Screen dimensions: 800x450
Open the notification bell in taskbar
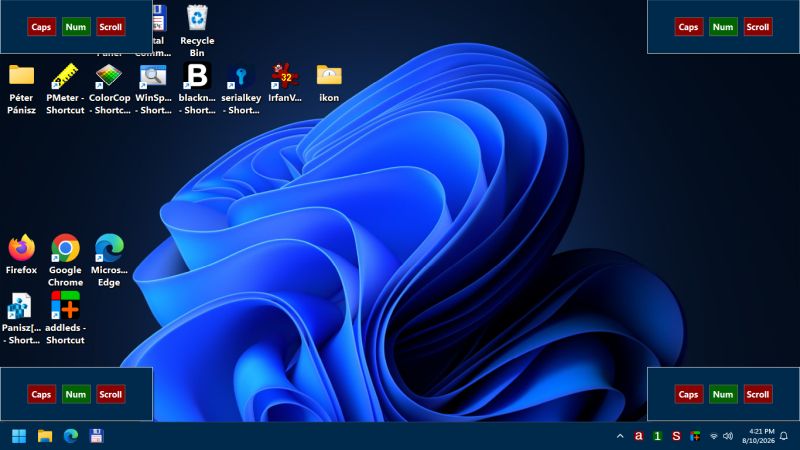tap(784, 436)
